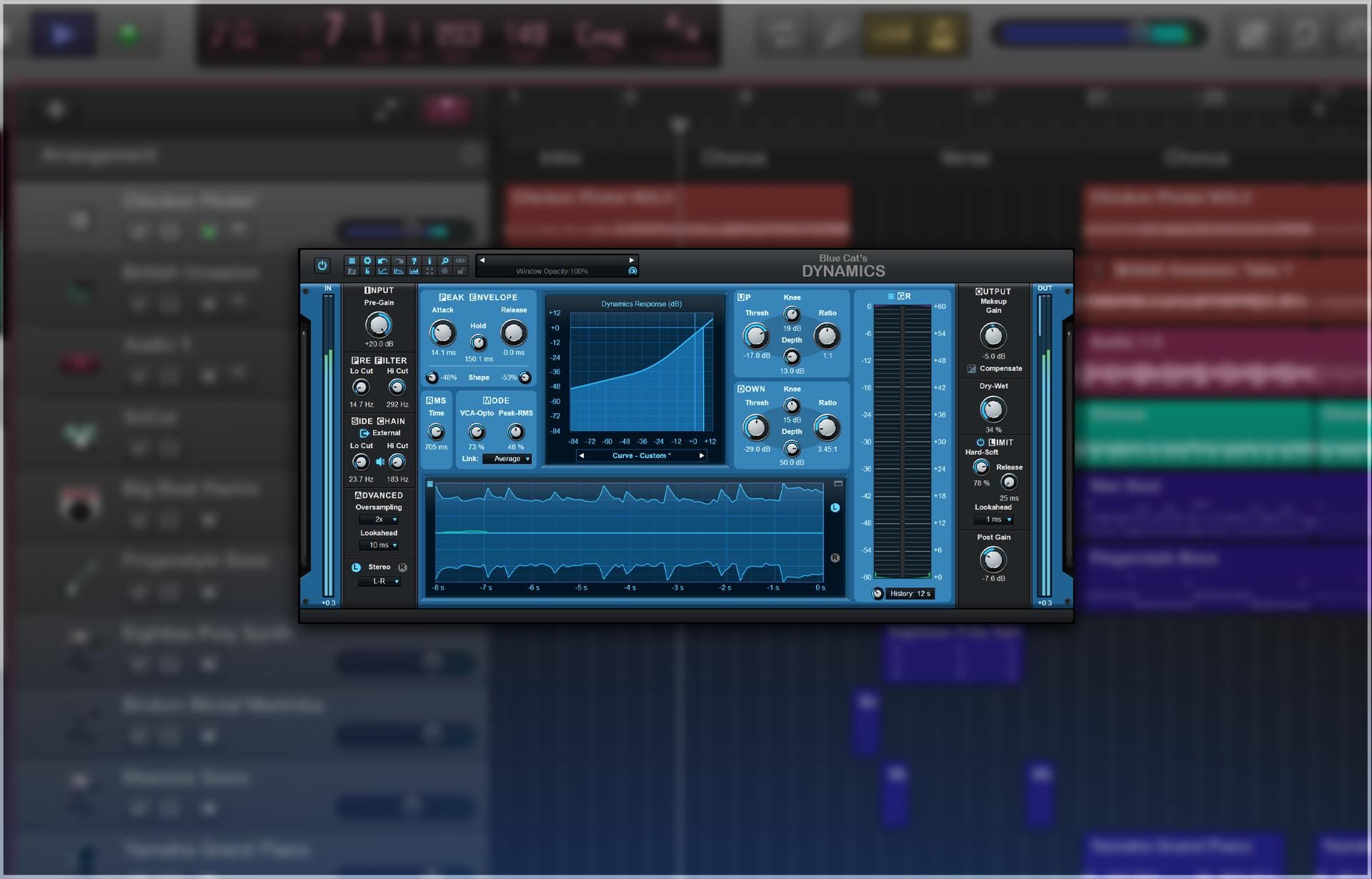This screenshot has height=879, width=1372.
Task: Toggle the dynamics response curve view icon
Action: click(383, 272)
